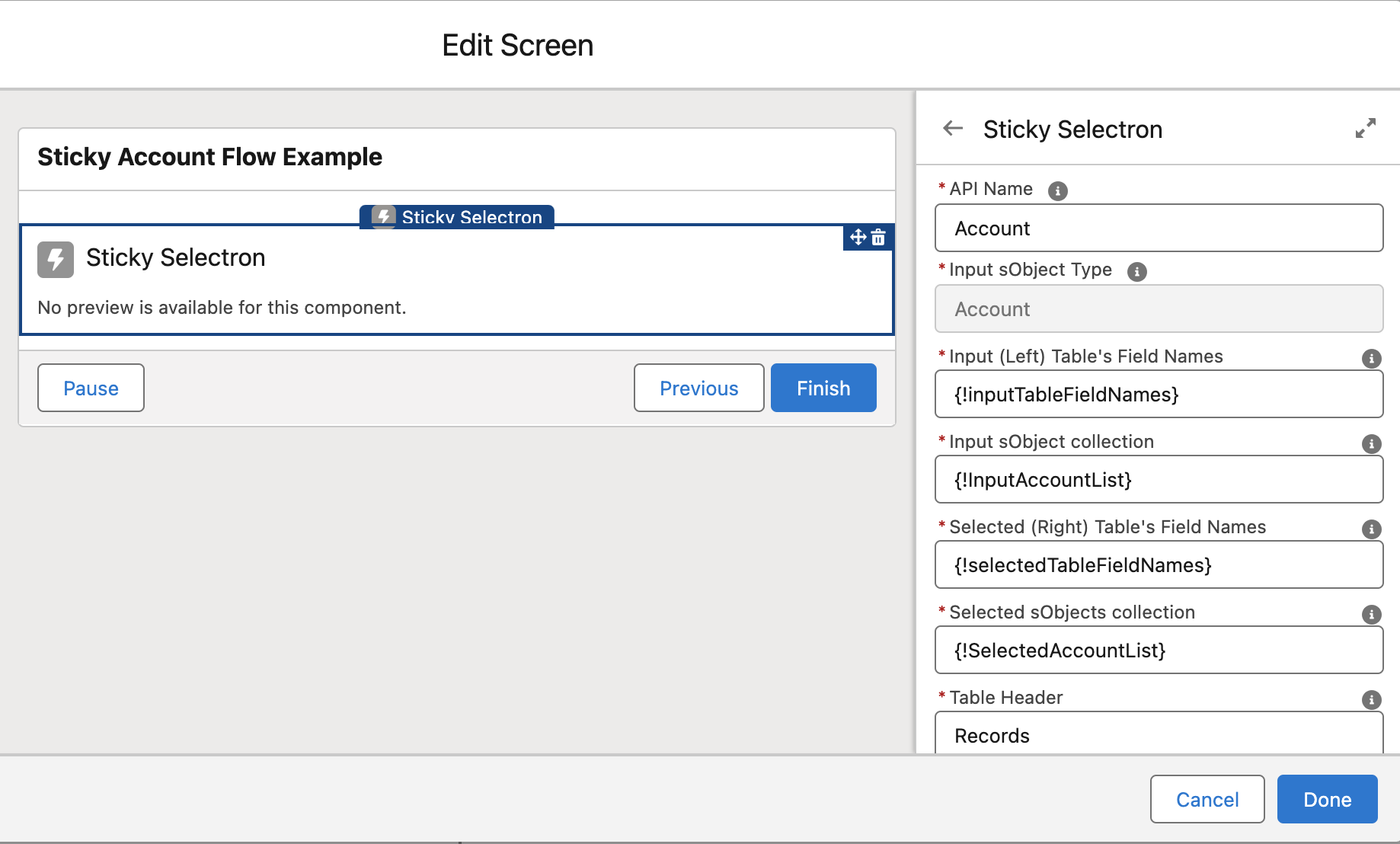This screenshot has height=844, width=1400.
Task: Click 'No preview is available for this component.' text
Action: pos(222,308)
